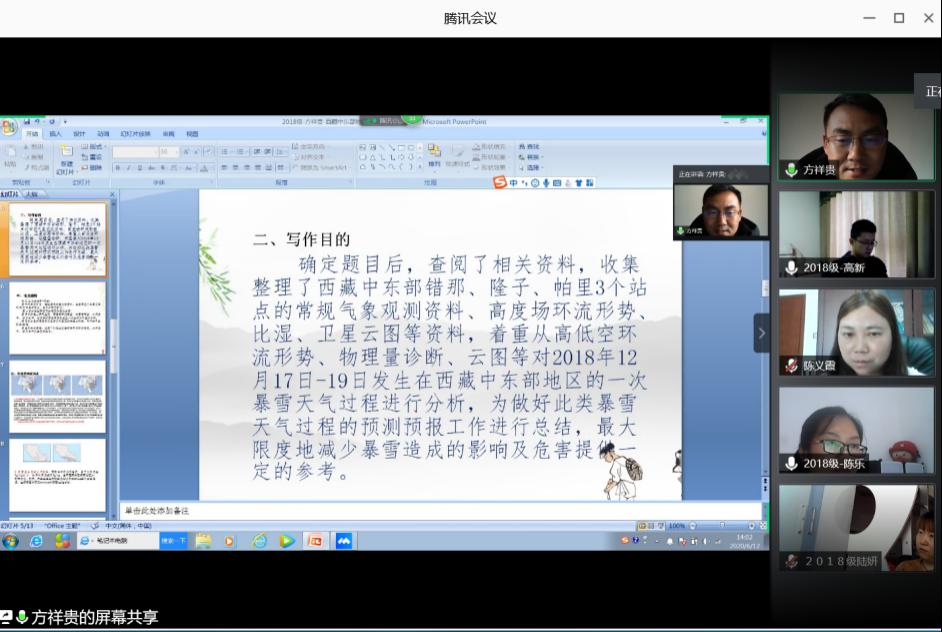The image size is (942, 632).
Task: Switch to the Insert (插入) ribbon tab
Action: 55,134
